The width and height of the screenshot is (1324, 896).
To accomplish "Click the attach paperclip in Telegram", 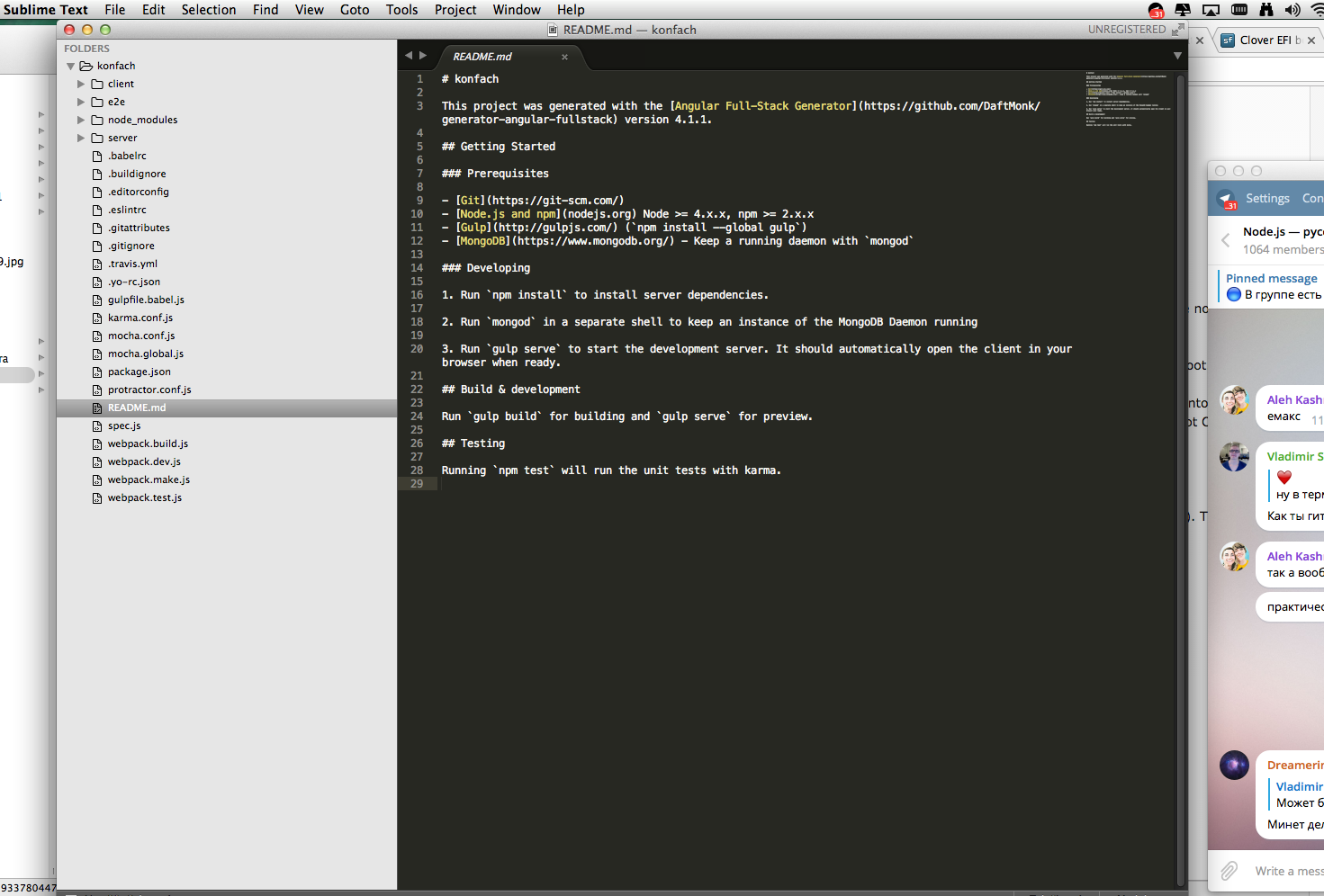I will (x=1229, y=871).
